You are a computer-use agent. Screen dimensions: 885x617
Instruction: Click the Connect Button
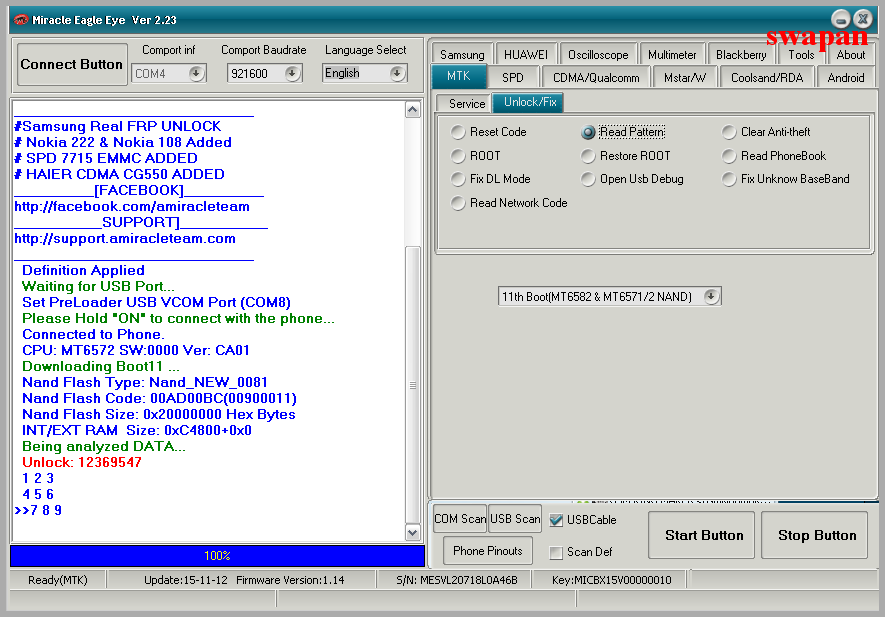[72, 64]
